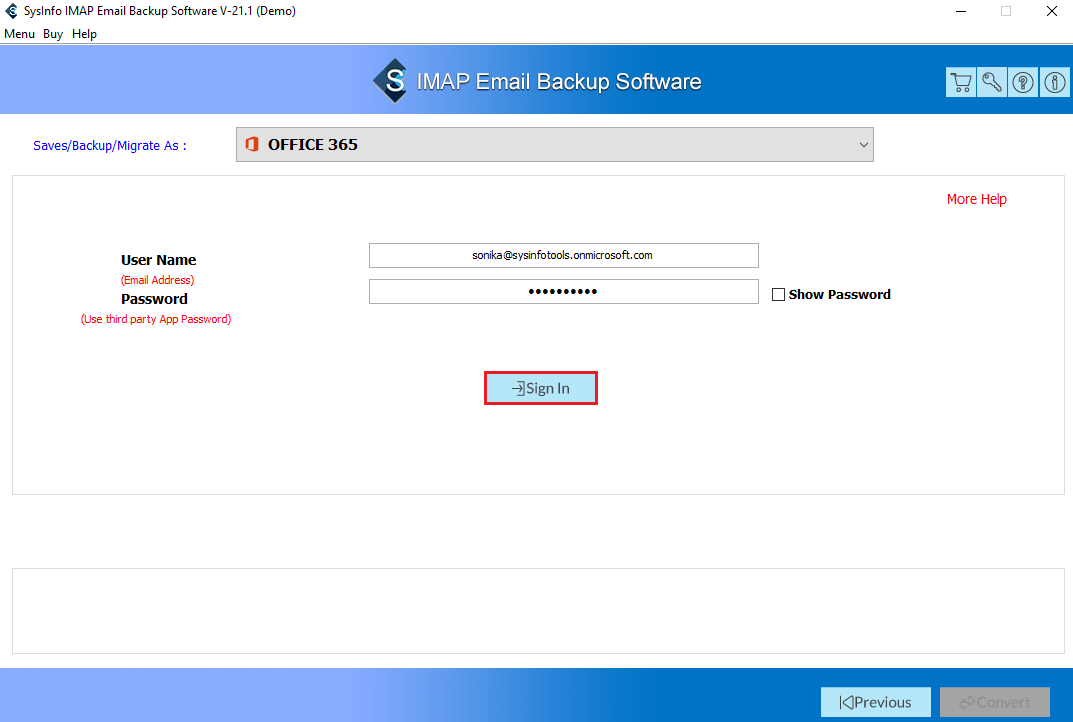
Task: Toggle the Show Password checkbox
Action: [778, 294]
